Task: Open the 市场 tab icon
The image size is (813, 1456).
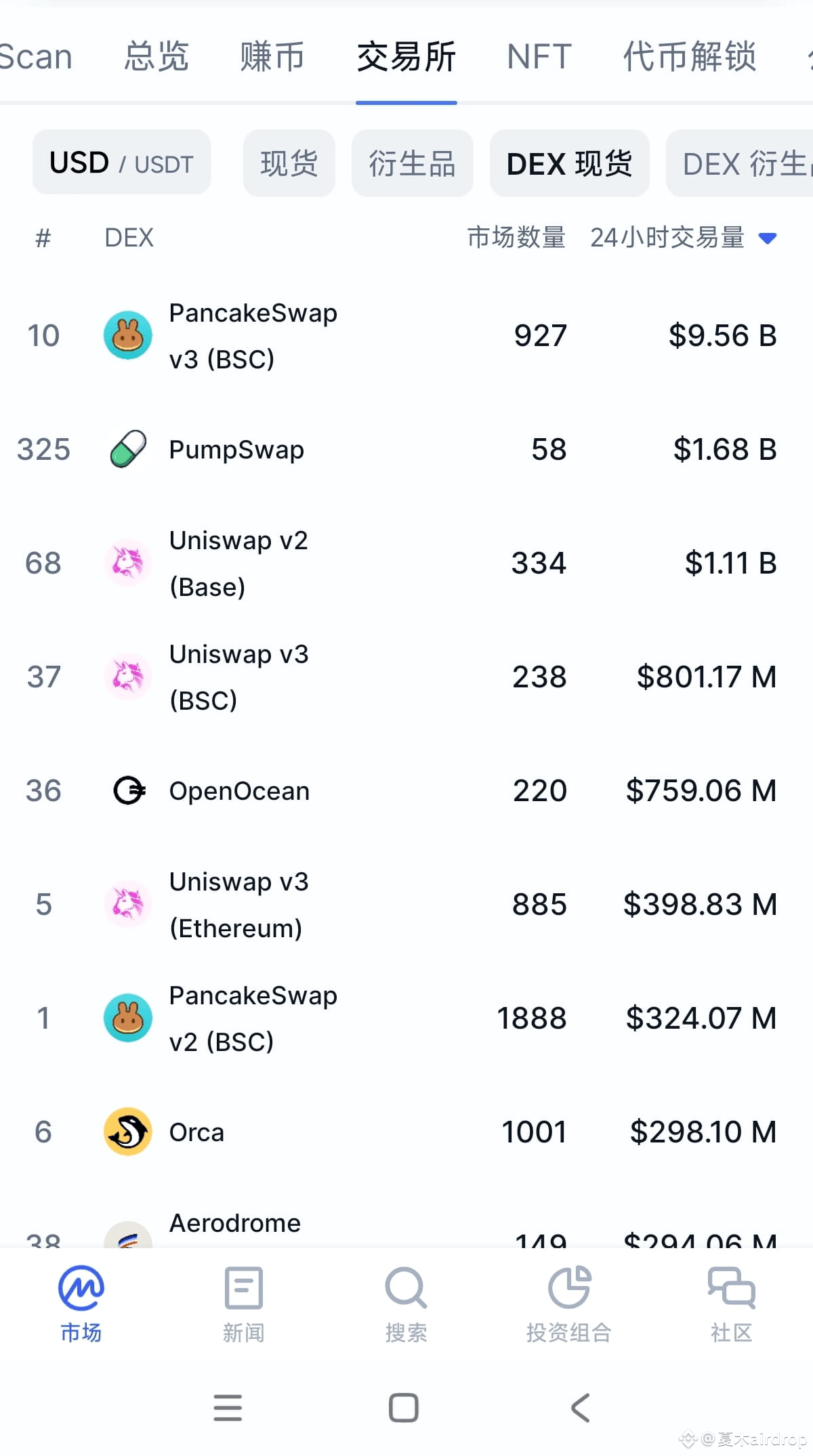Action: pos(81,1289)
